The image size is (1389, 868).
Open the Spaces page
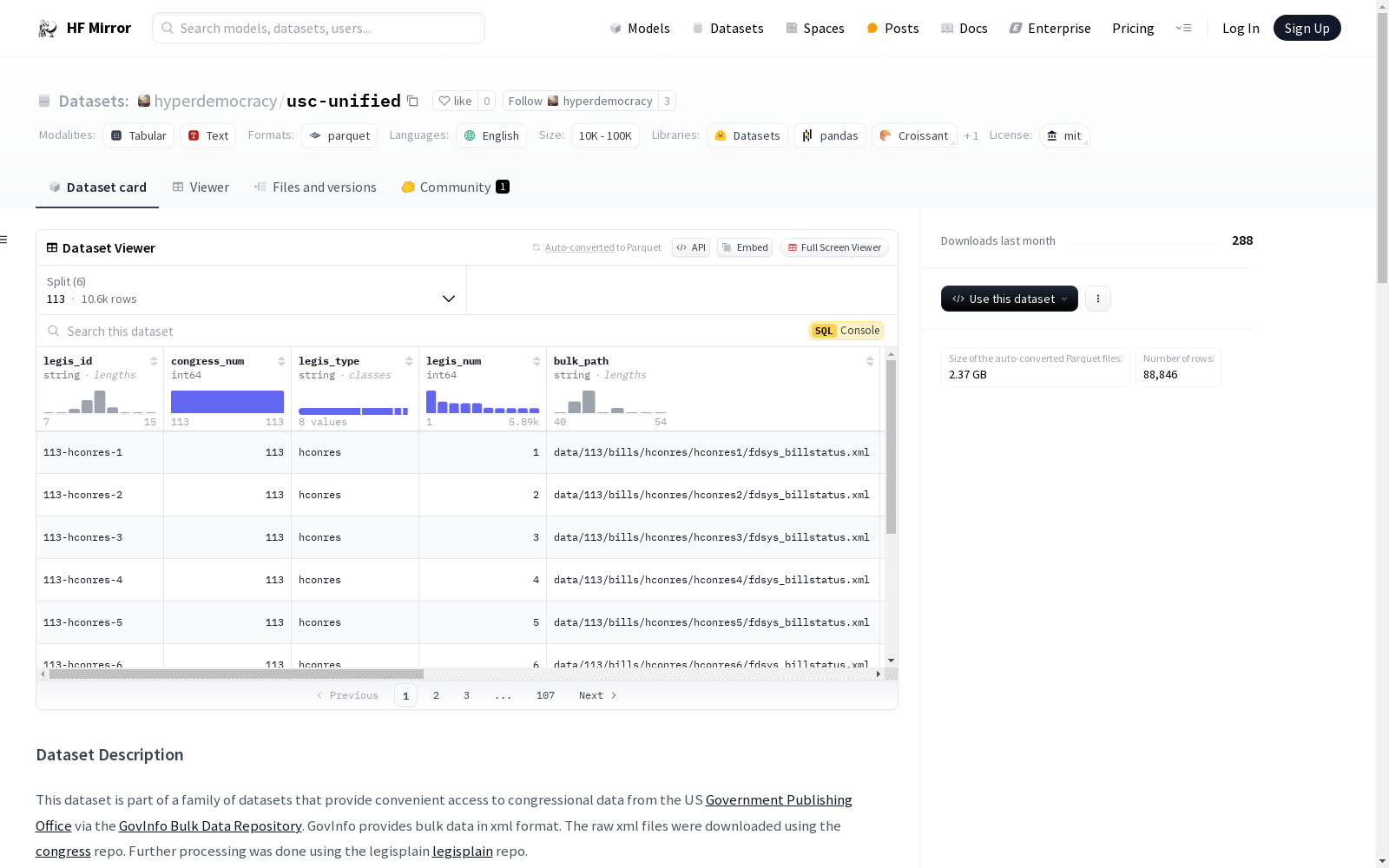point(815,28)
